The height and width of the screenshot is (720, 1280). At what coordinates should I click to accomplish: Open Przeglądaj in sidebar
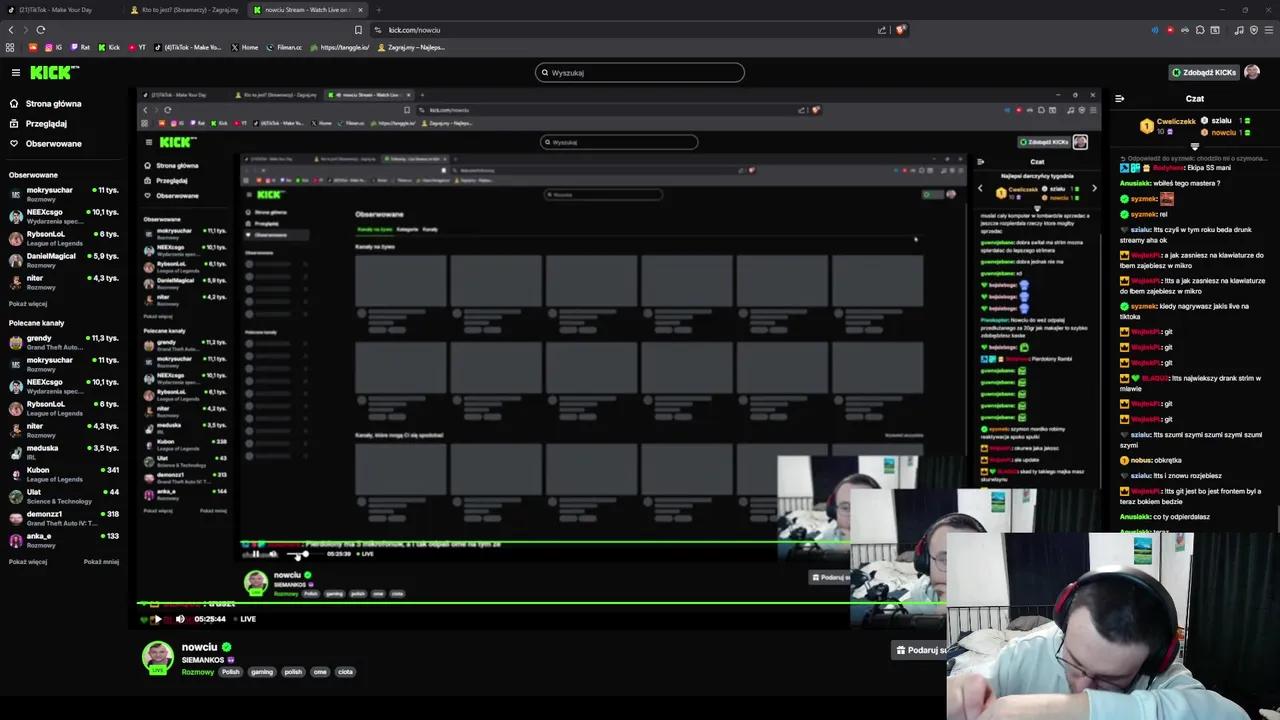pos(39,124)
